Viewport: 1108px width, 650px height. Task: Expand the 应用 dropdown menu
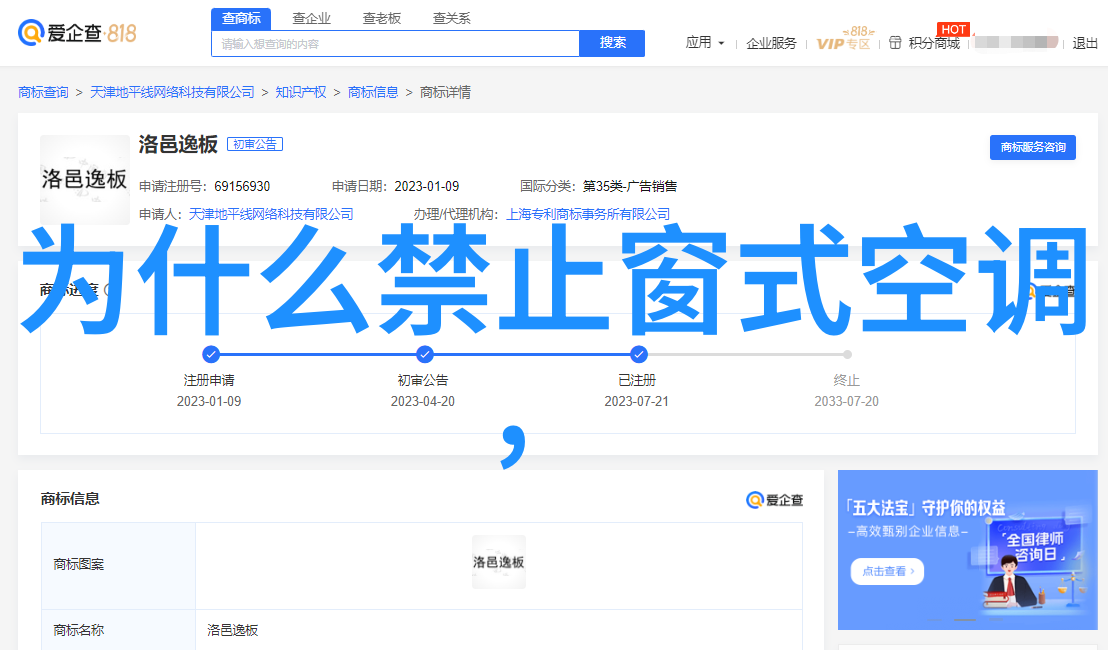click(705, 42)
